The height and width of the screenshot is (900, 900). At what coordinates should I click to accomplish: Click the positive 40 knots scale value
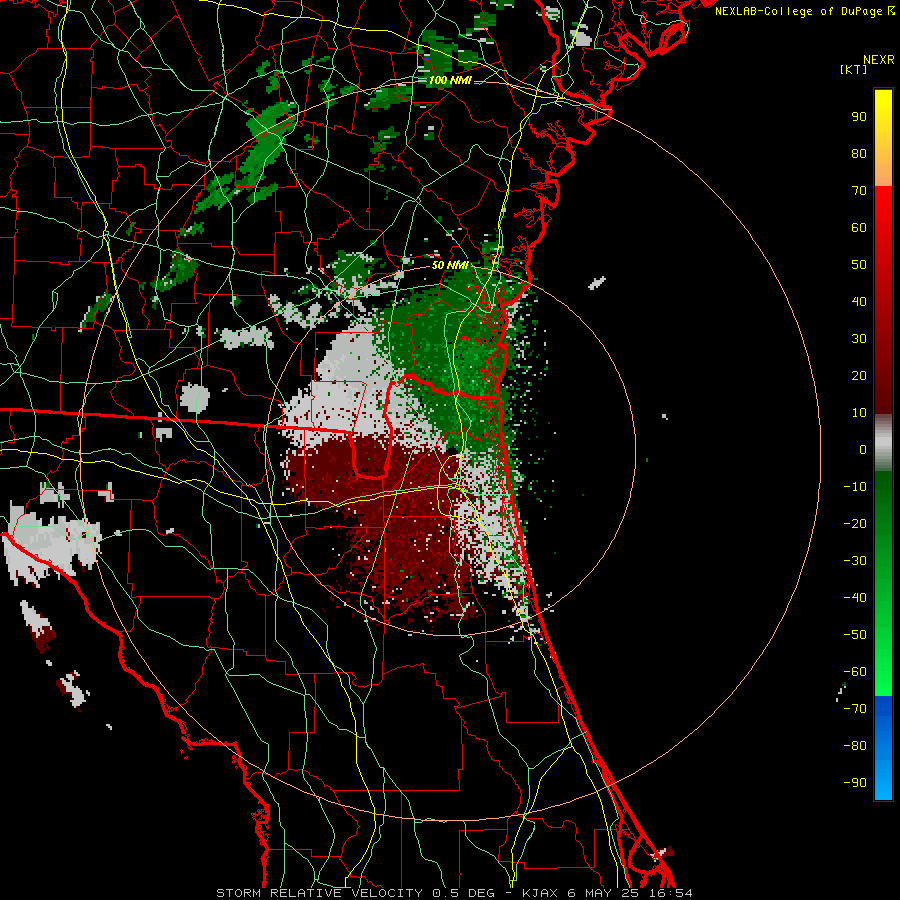click(859, 302)
